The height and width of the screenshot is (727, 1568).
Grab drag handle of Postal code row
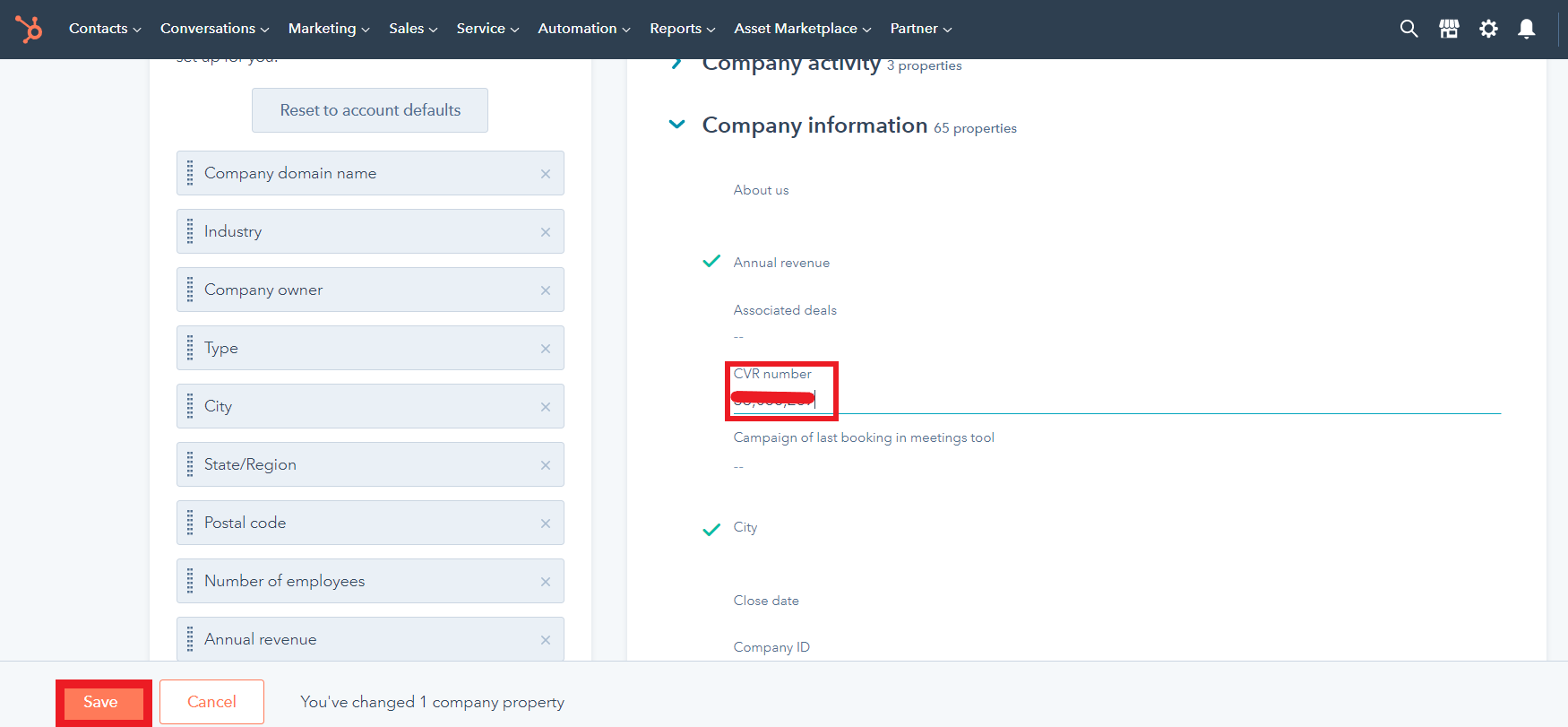tap(190, 523)
